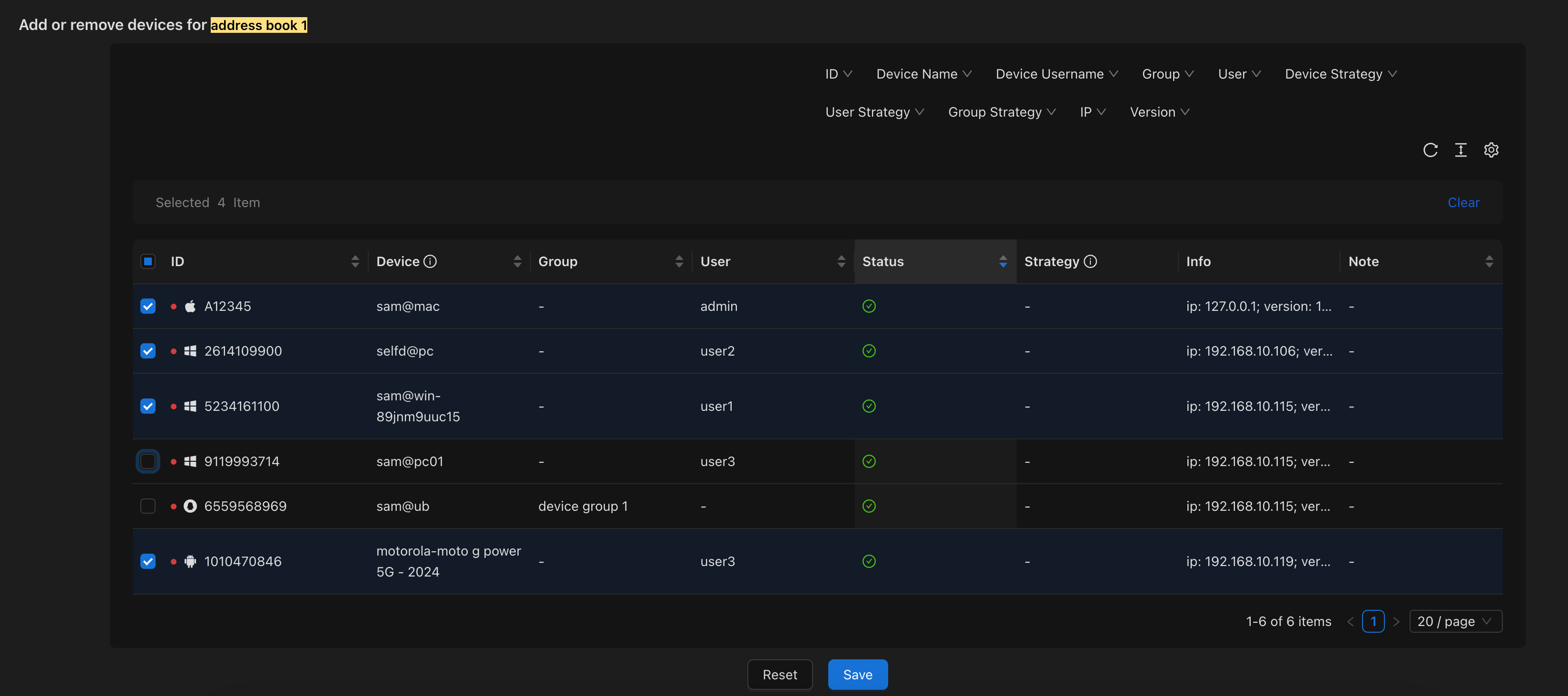Save the address book devices
1568x696 pixels.
point(858,675)
